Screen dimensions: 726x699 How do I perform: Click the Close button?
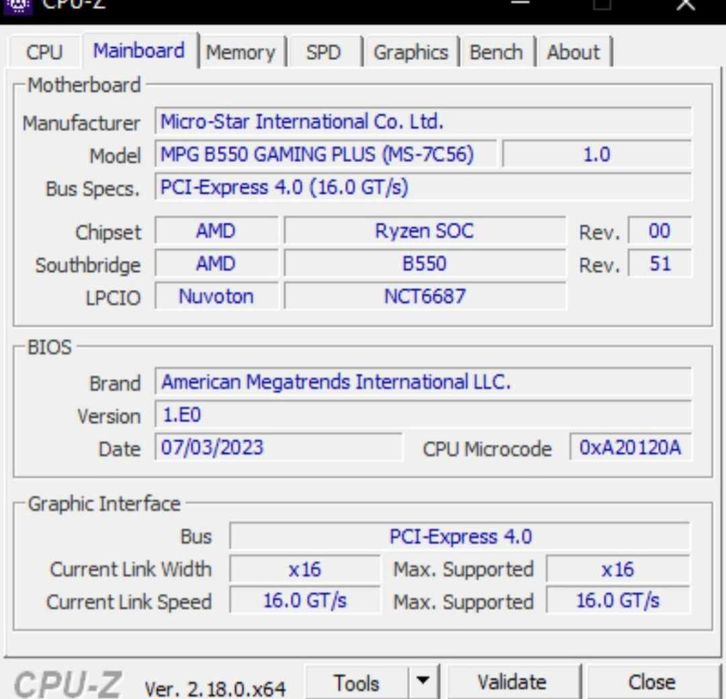tap(652, 682)
